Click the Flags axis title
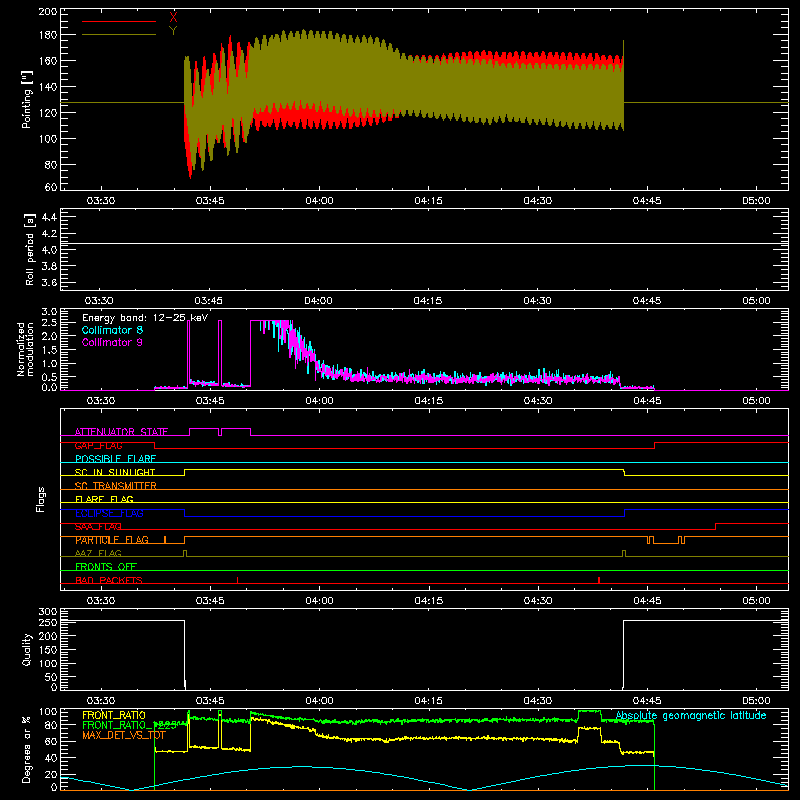The width and height of the screenshot is (800, 800). (40, 499)
